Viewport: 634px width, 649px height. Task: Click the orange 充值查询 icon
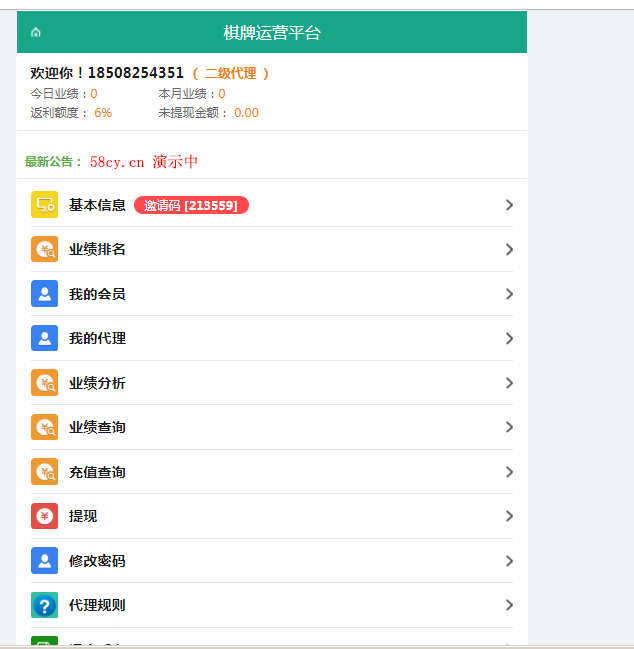pyautogui.click(x=44, y=472)
